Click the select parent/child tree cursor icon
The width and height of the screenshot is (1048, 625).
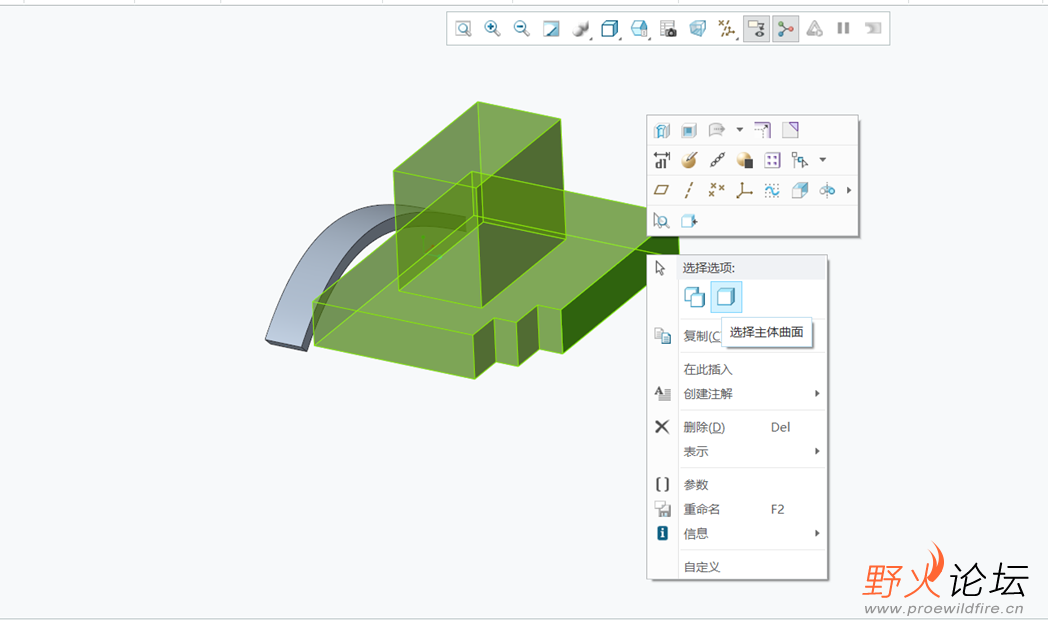[x=799, y=160]
